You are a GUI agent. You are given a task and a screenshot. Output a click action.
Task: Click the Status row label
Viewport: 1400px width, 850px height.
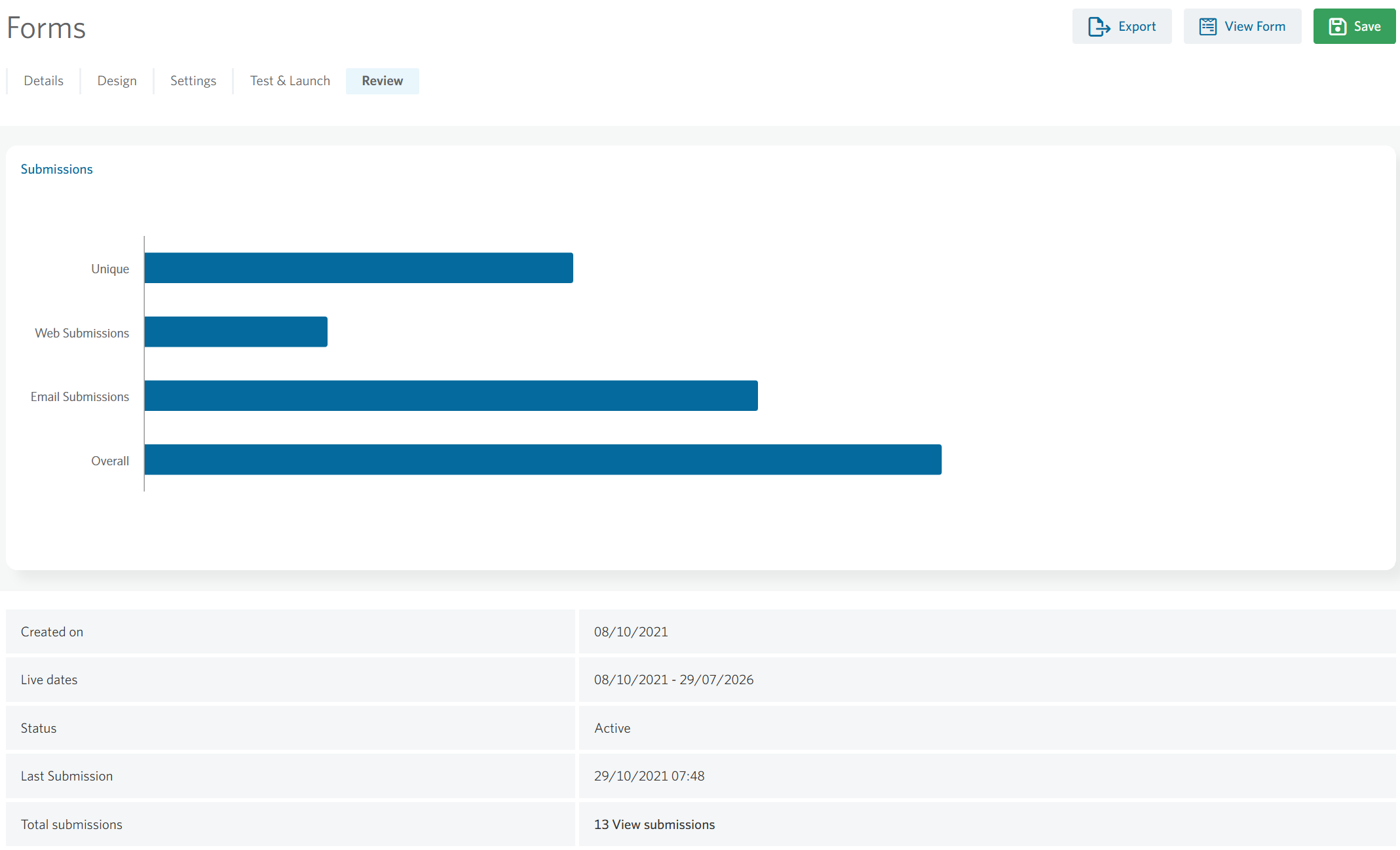click(39, 728)
